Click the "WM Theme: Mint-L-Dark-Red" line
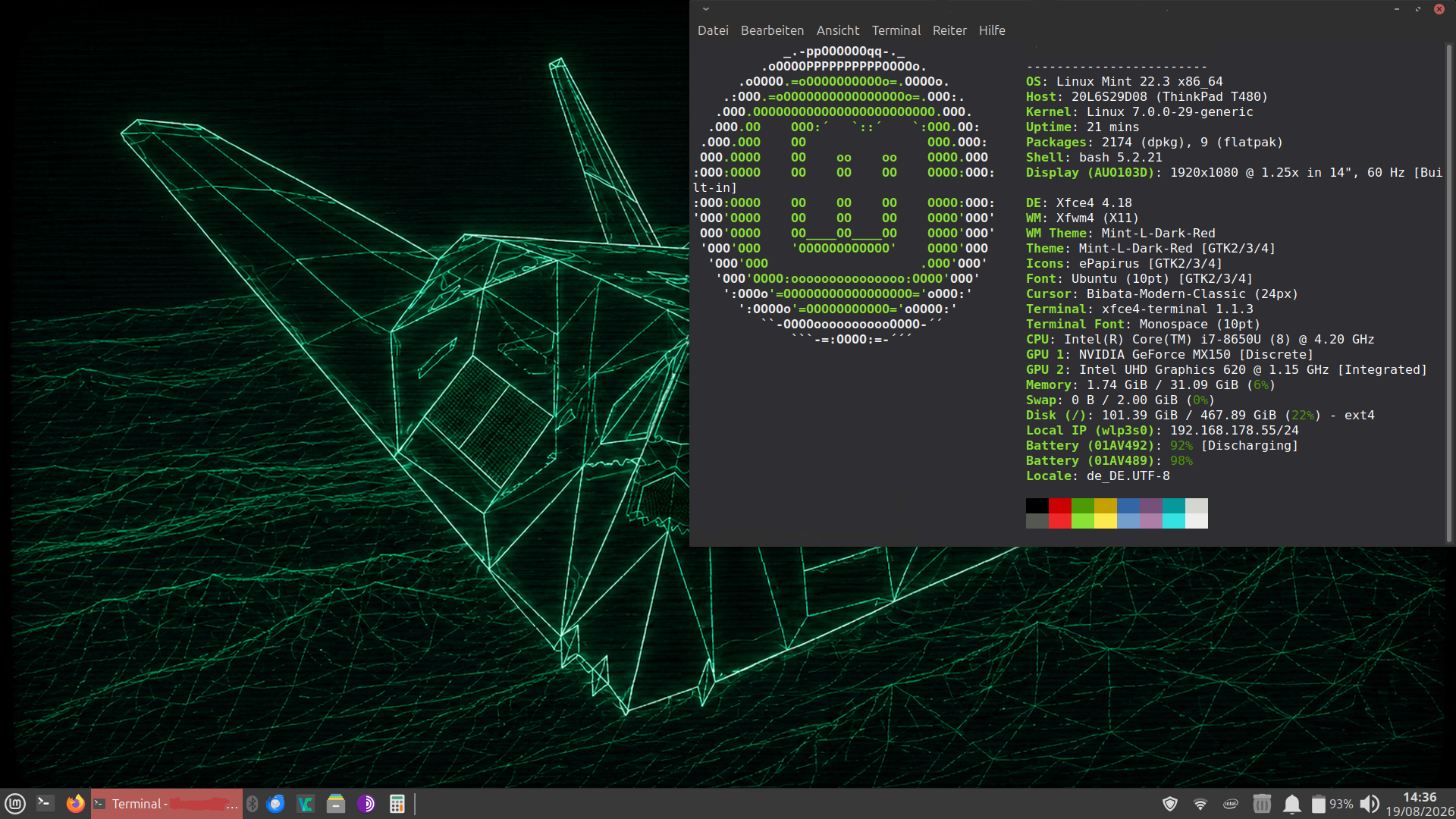Screen dimensions: 1456x819 point(1121,234)
